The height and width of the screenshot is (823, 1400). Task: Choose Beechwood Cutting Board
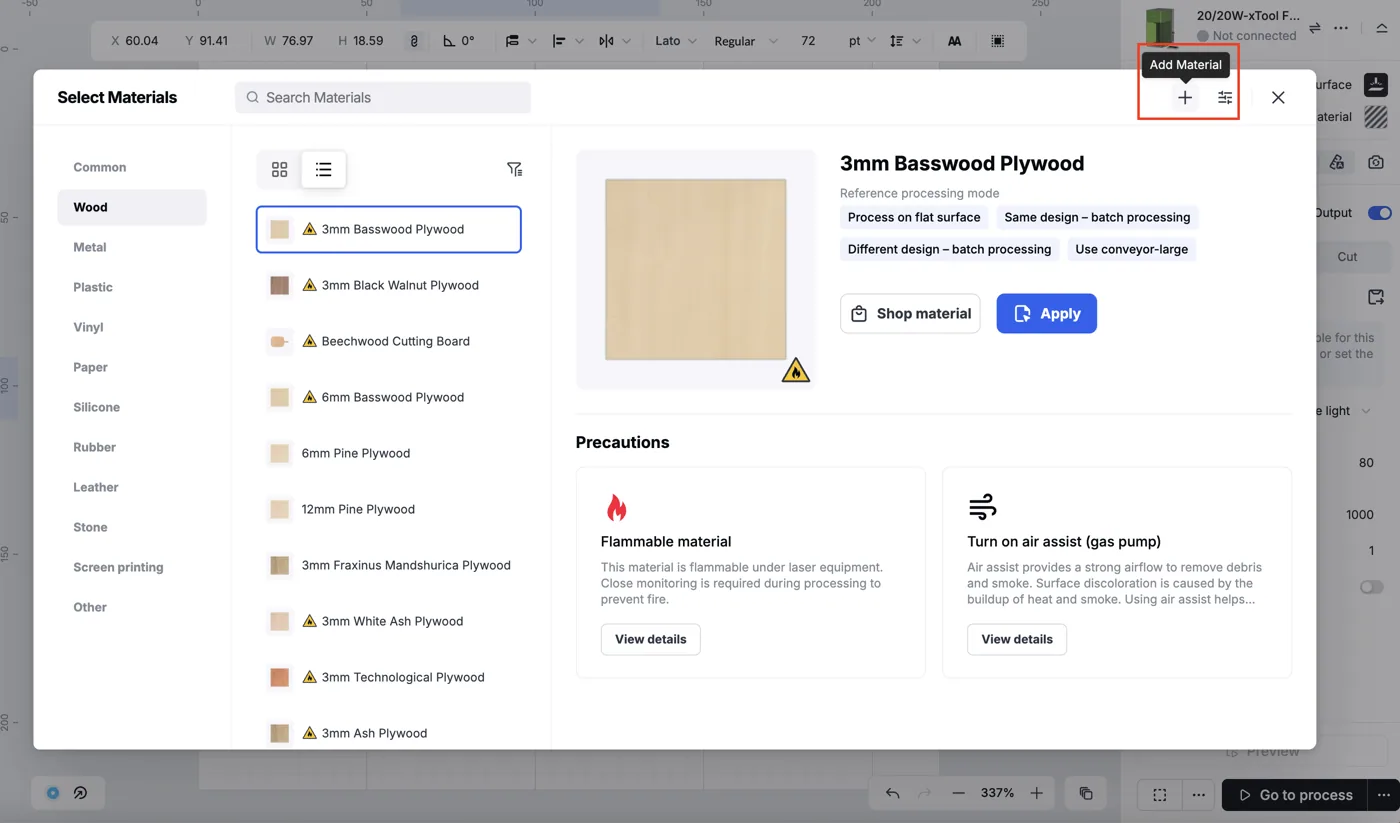pos(389,341)
